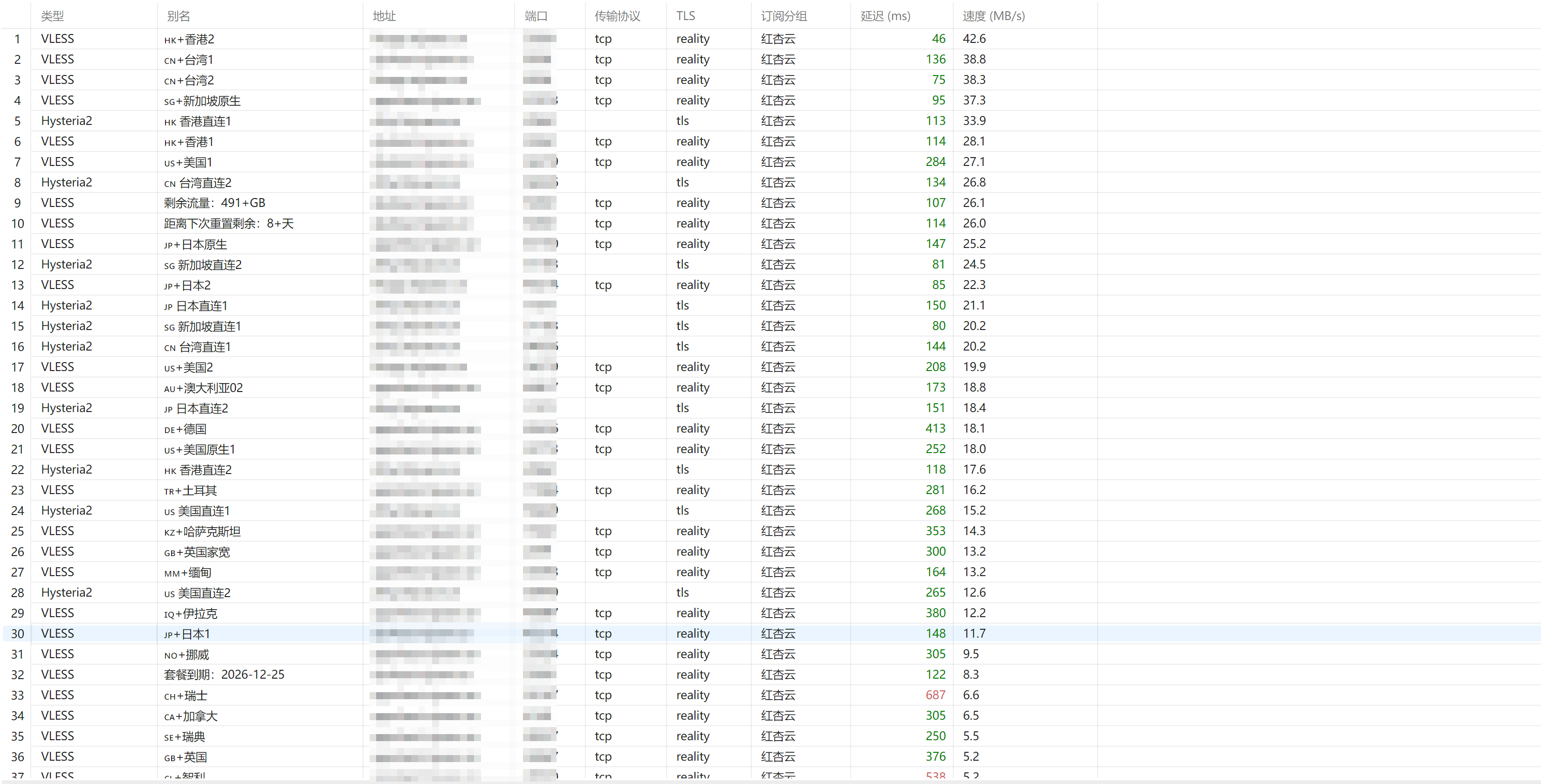Image resolution: width=1541 pixels, height=784 pixels.
Task: Select the MM+缅甸 server row
Action: point(770,572)
